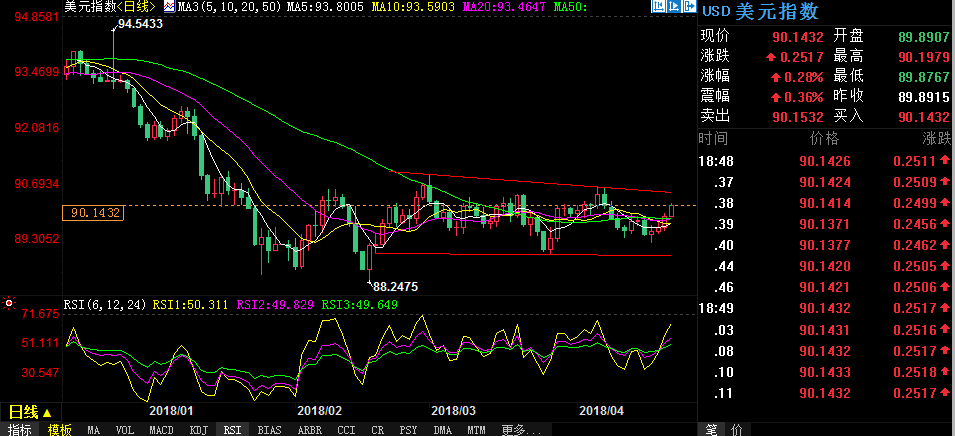The height and width of the screenshot is (436, 955).
Task: Open the 日线 period label in chart title
Action: (137, 7)
